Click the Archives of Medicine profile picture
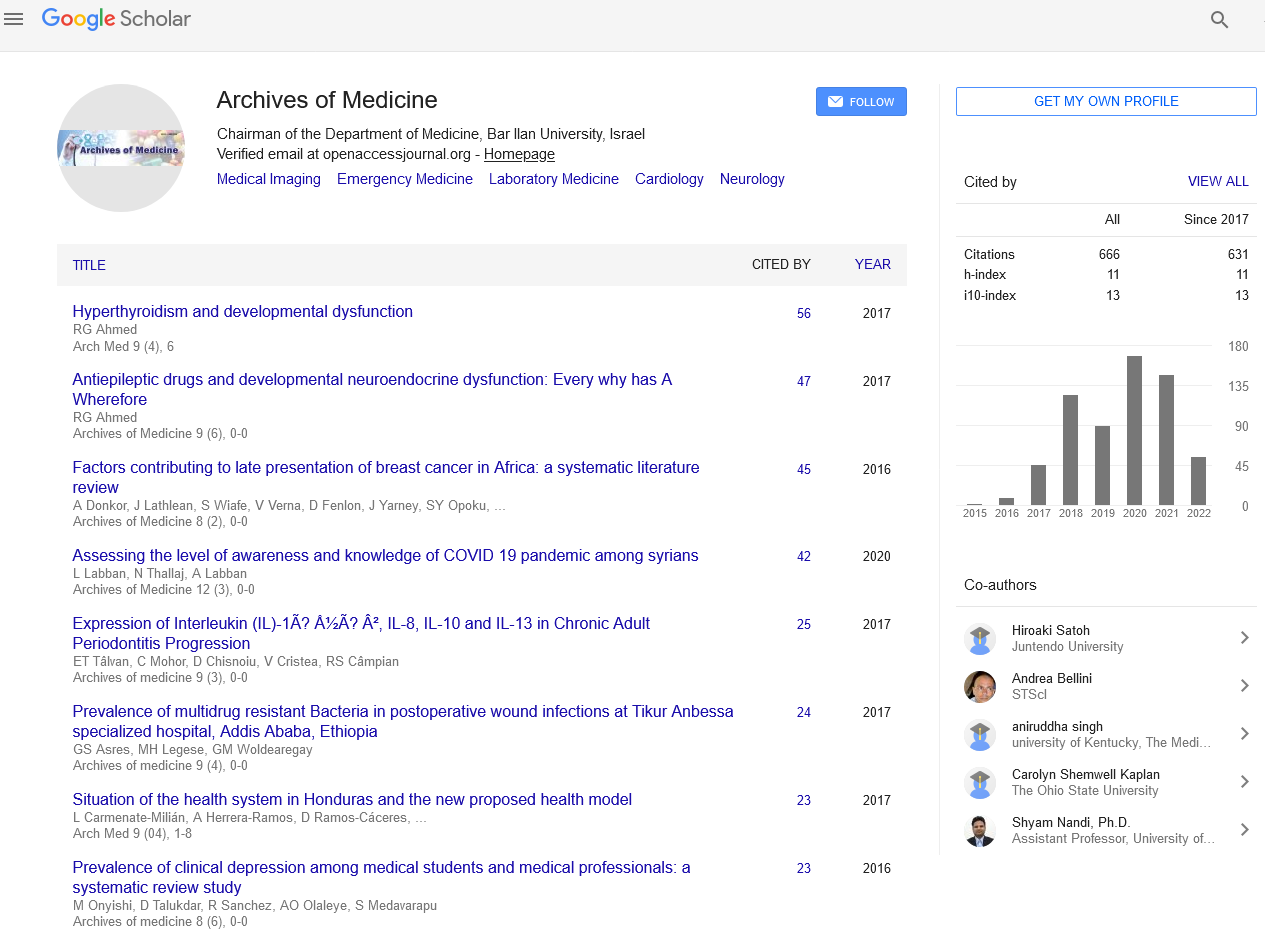1265x934 pixels. 121,148
